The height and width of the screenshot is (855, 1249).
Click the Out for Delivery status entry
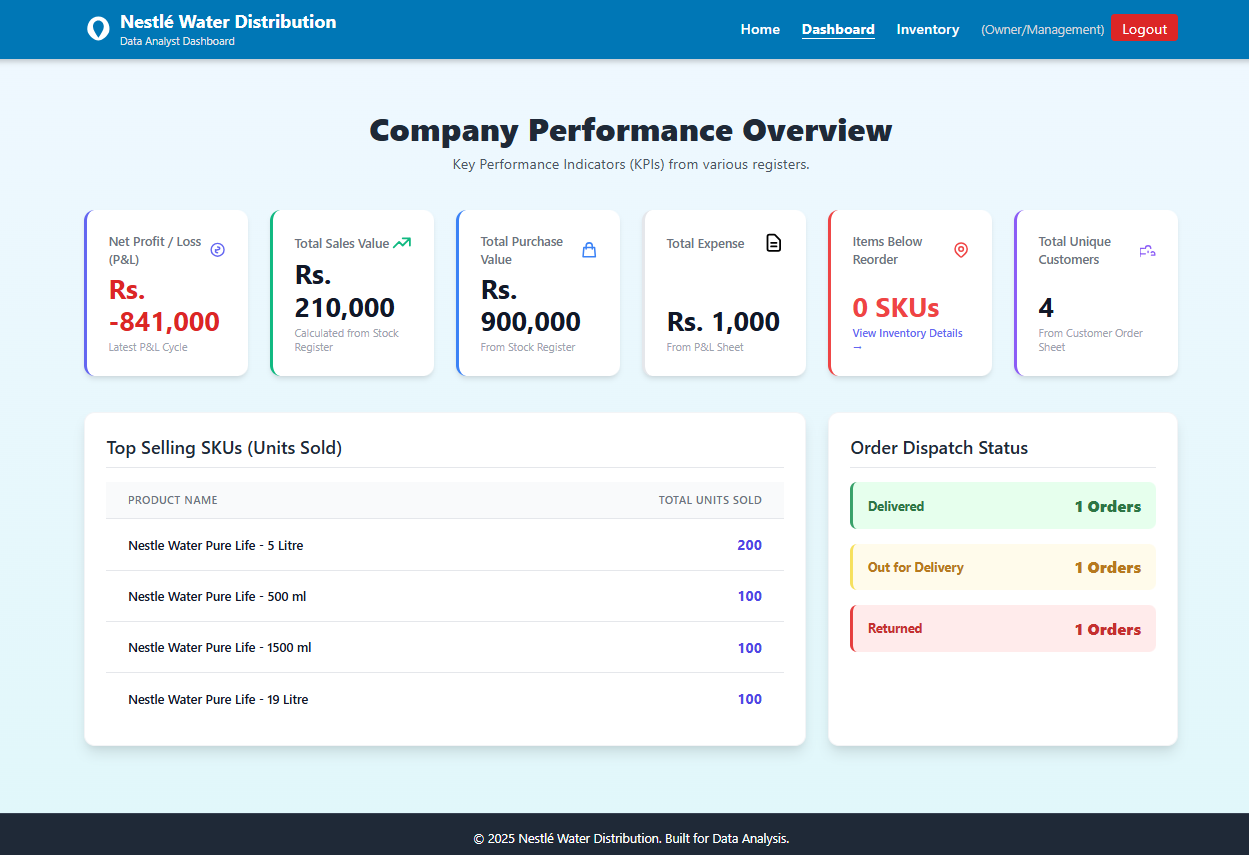[x=1002, y=567]
